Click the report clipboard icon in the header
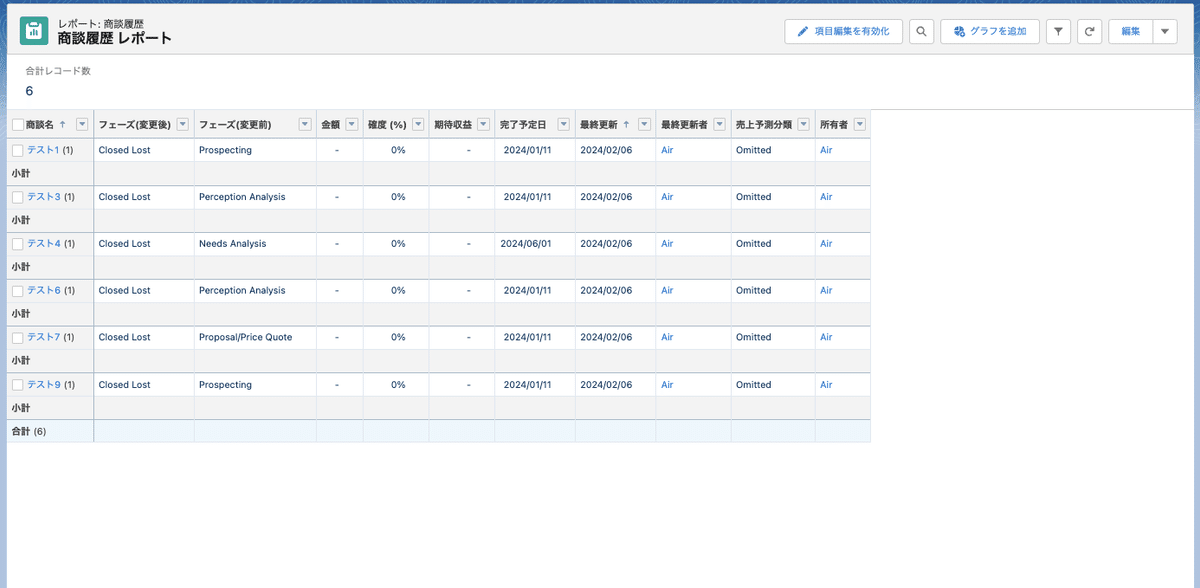Viewport: 1200px width, 588px height. click(x=34, y=31)
